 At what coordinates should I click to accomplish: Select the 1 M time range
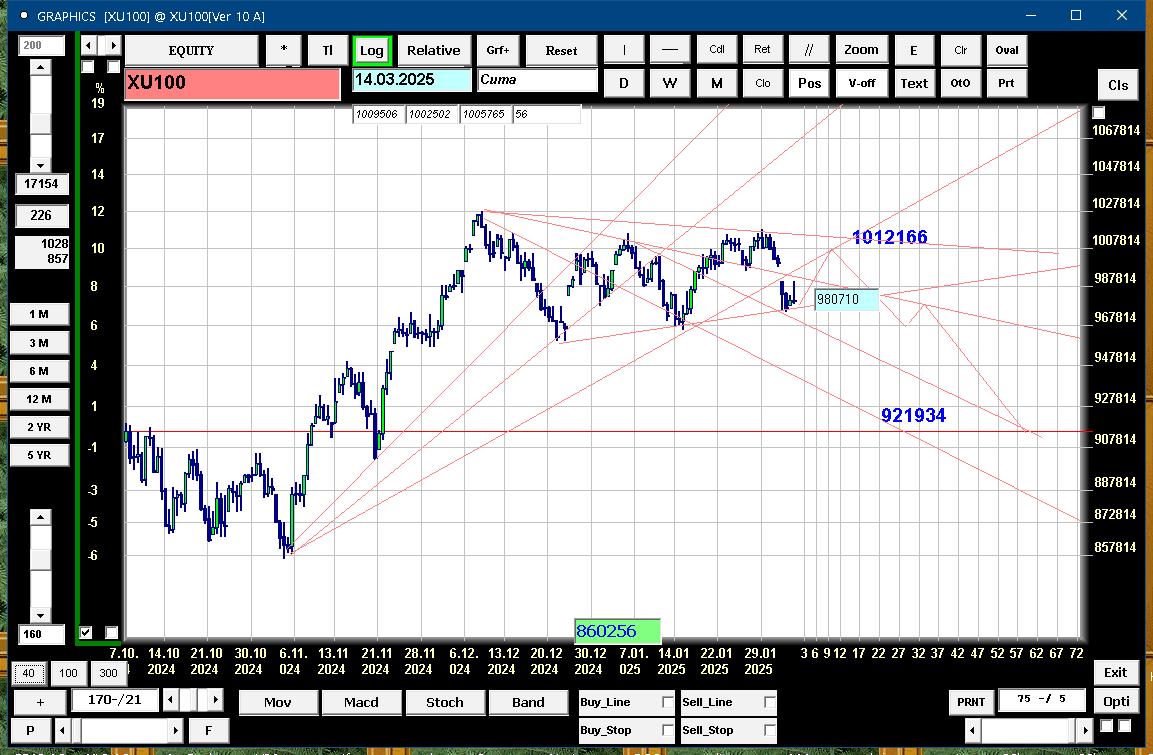[39, 315]
